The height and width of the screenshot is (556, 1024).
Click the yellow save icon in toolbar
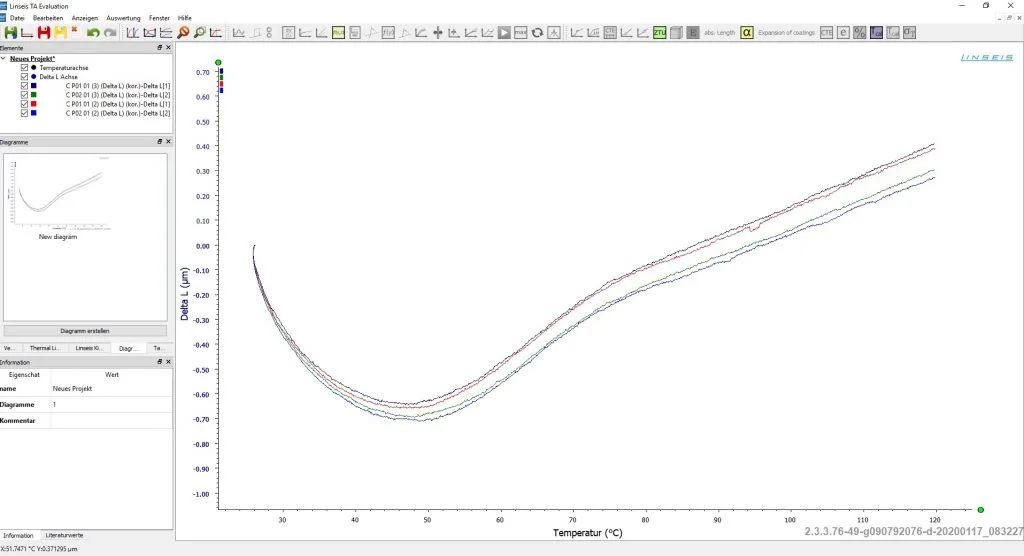point(60,33)
